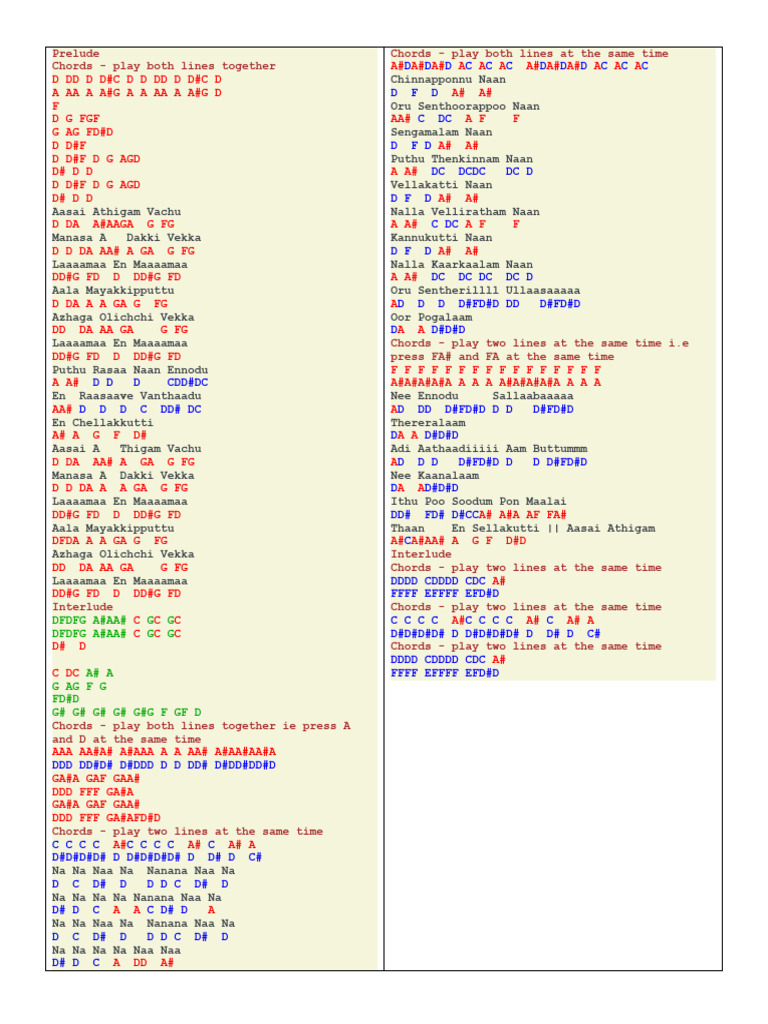
Task: Click text 'press FA# and FA at the same time'
Action: point(502,357)
